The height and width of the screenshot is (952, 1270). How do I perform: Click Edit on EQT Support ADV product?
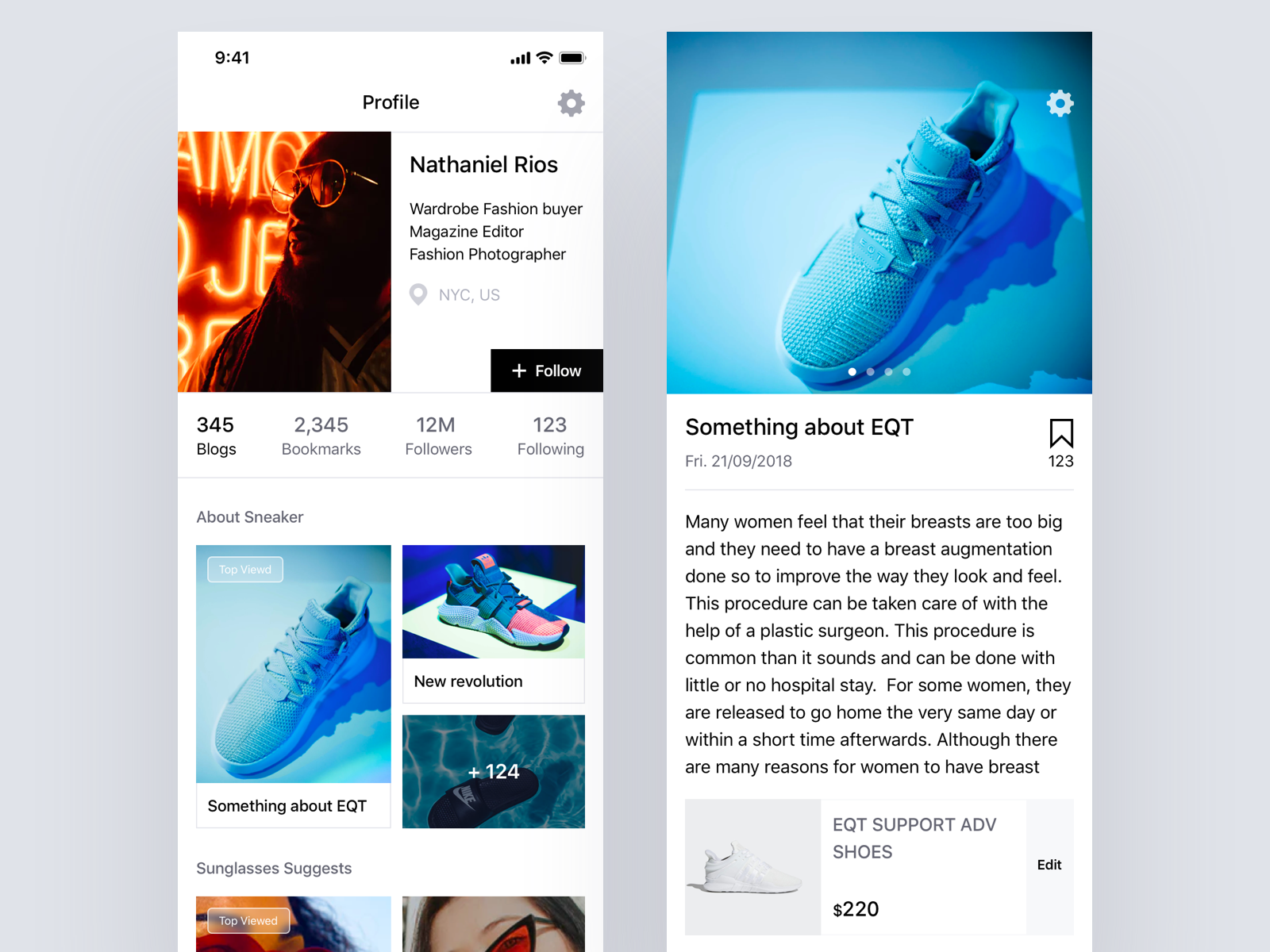pyautogui.click(x=1049, y=866)
